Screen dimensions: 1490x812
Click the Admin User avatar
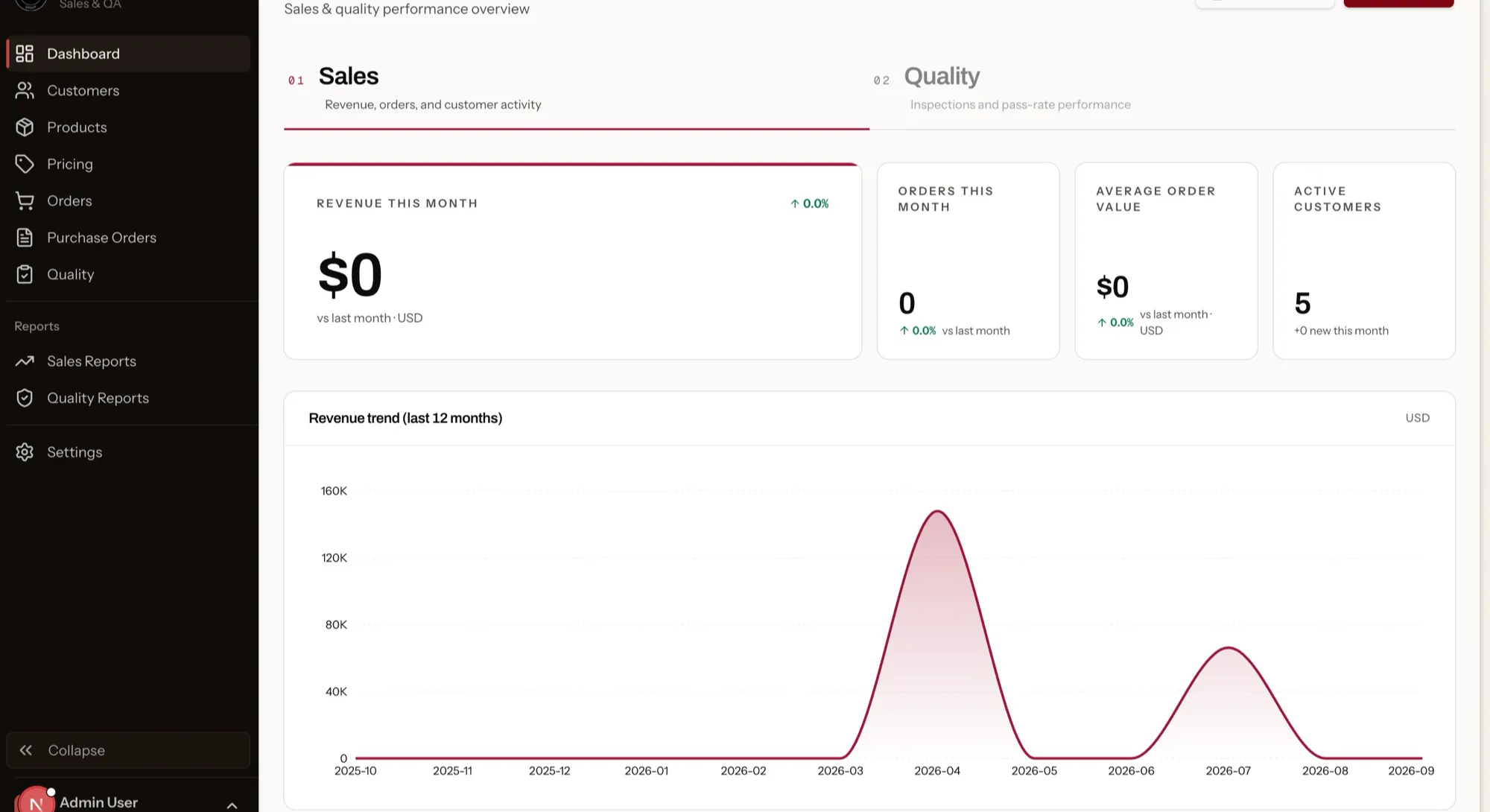[35, 801]
